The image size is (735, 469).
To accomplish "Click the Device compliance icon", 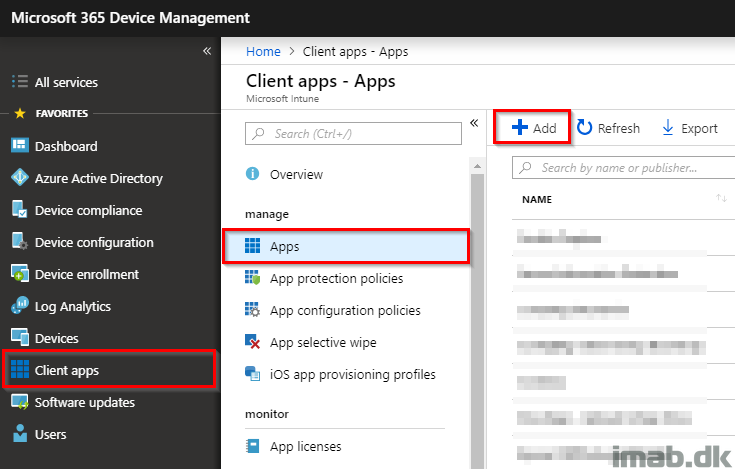I will tap(20, 209).
